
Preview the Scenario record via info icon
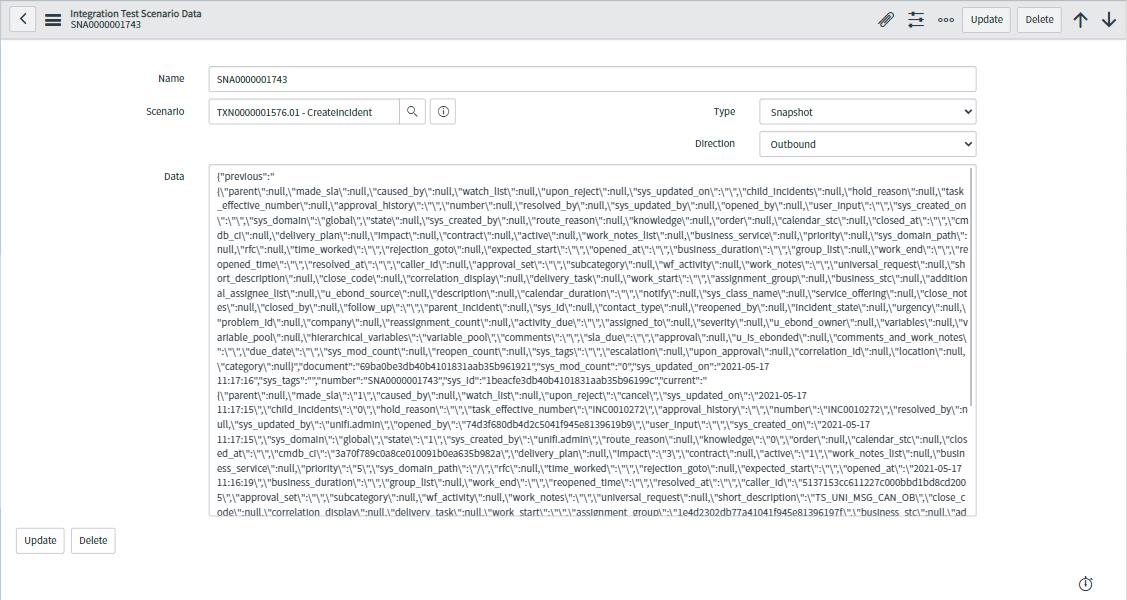443,112
